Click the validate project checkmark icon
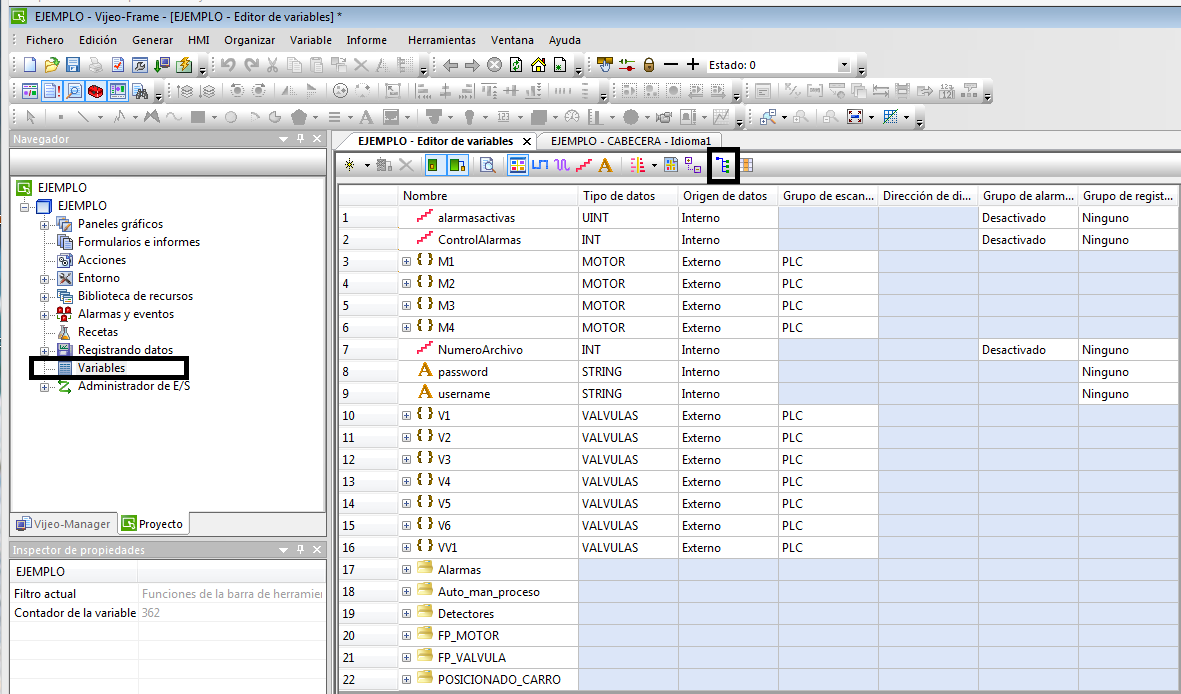This screenshot has height=694, width=1181. click(x=117, y=66)
